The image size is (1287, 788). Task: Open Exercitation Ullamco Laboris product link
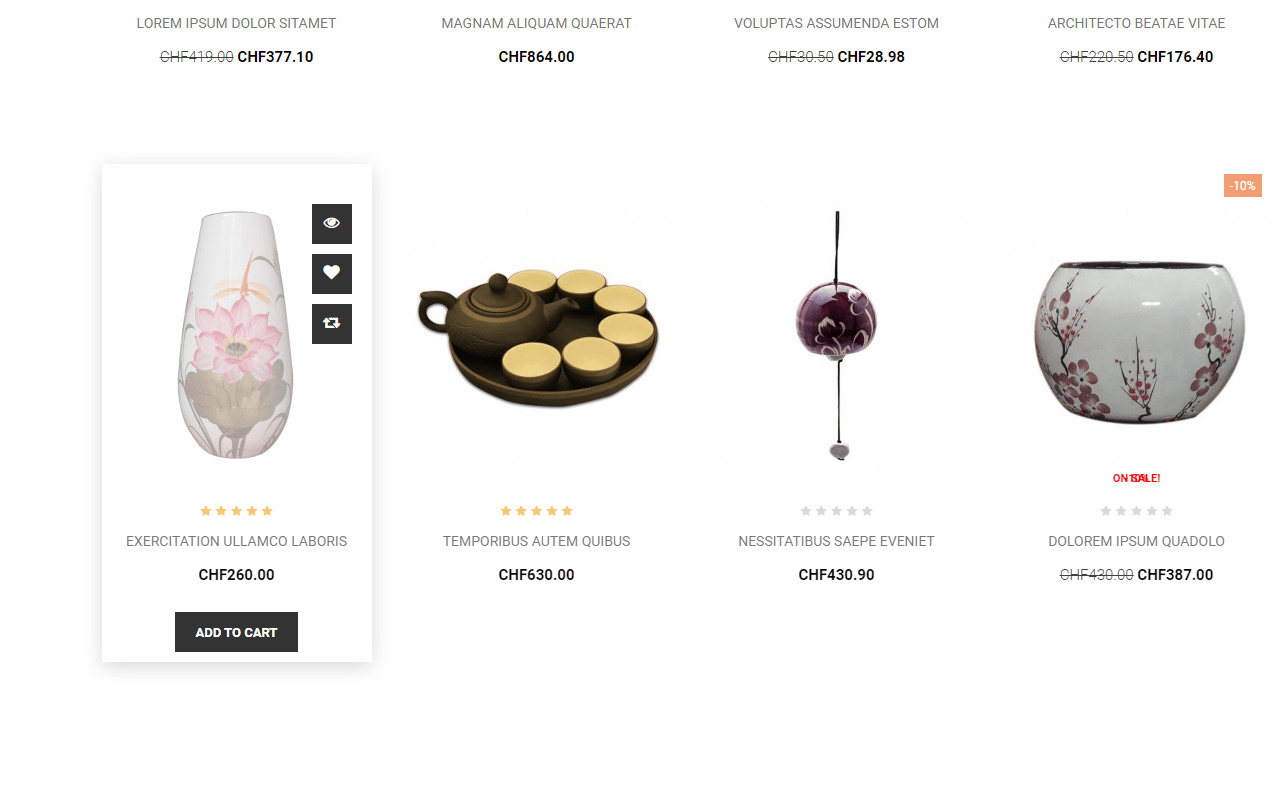pyautogui.click(x=237, y=541)
